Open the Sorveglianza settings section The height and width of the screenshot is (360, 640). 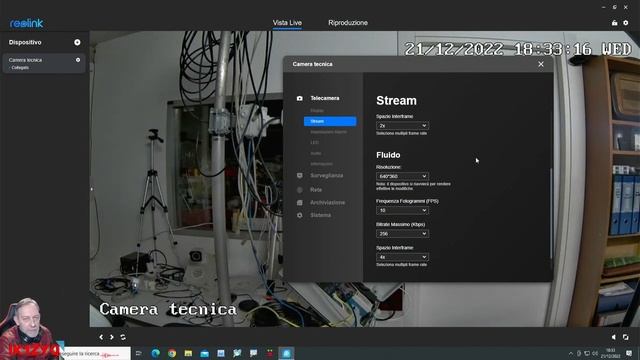327,176
